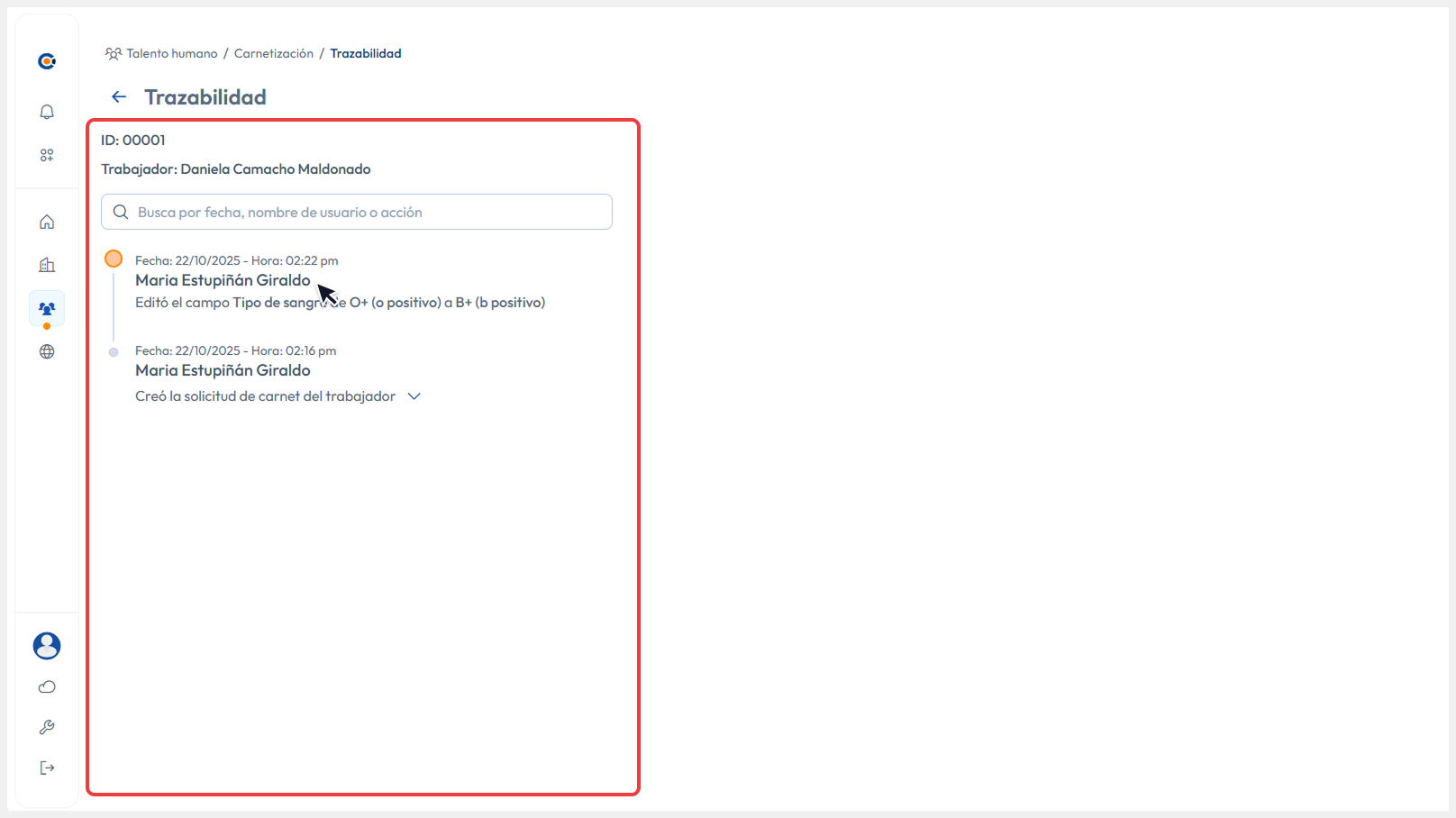Viewport: 1456px width, 818px height.
Task: Log out using the logout icon
Action: [46, 768]
